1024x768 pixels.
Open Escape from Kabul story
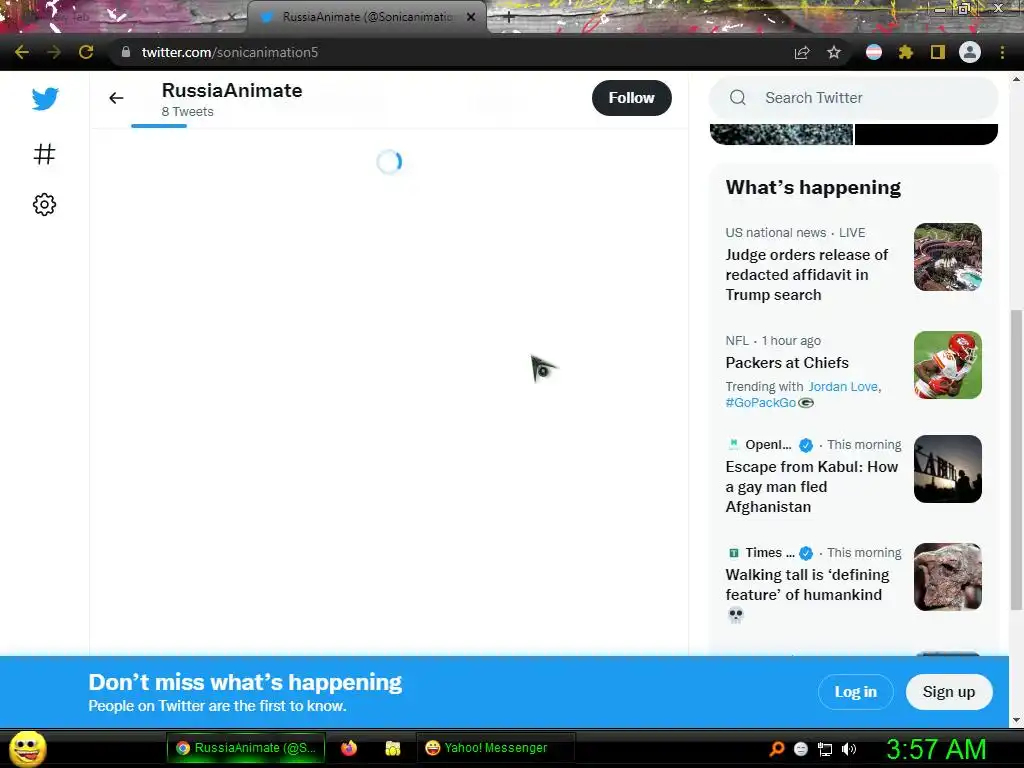point(812,487)
